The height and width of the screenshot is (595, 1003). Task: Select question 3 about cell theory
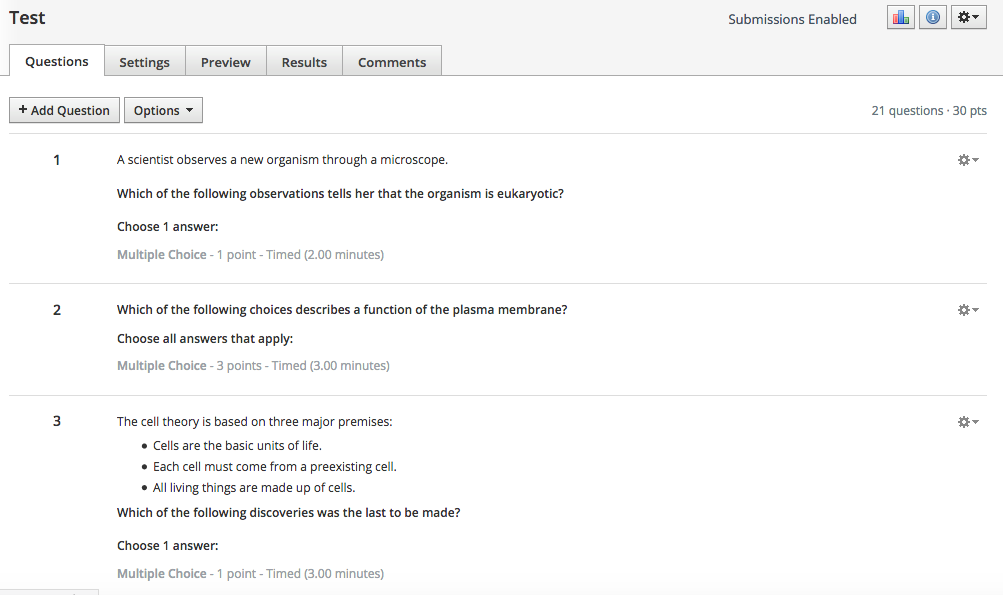pos(288,513)
